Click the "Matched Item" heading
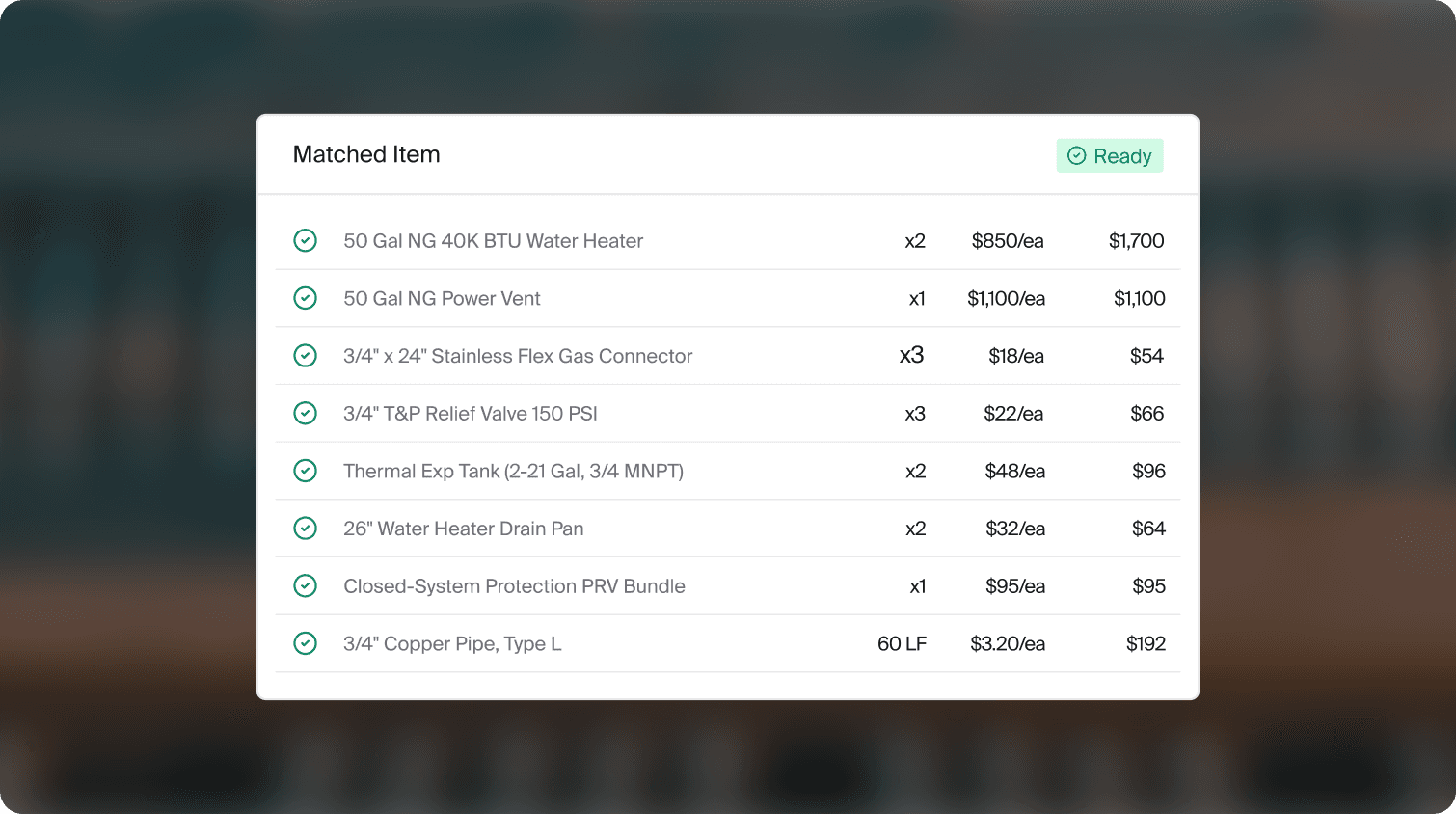Screen dimensions: 1456x814 click(366, 154)
